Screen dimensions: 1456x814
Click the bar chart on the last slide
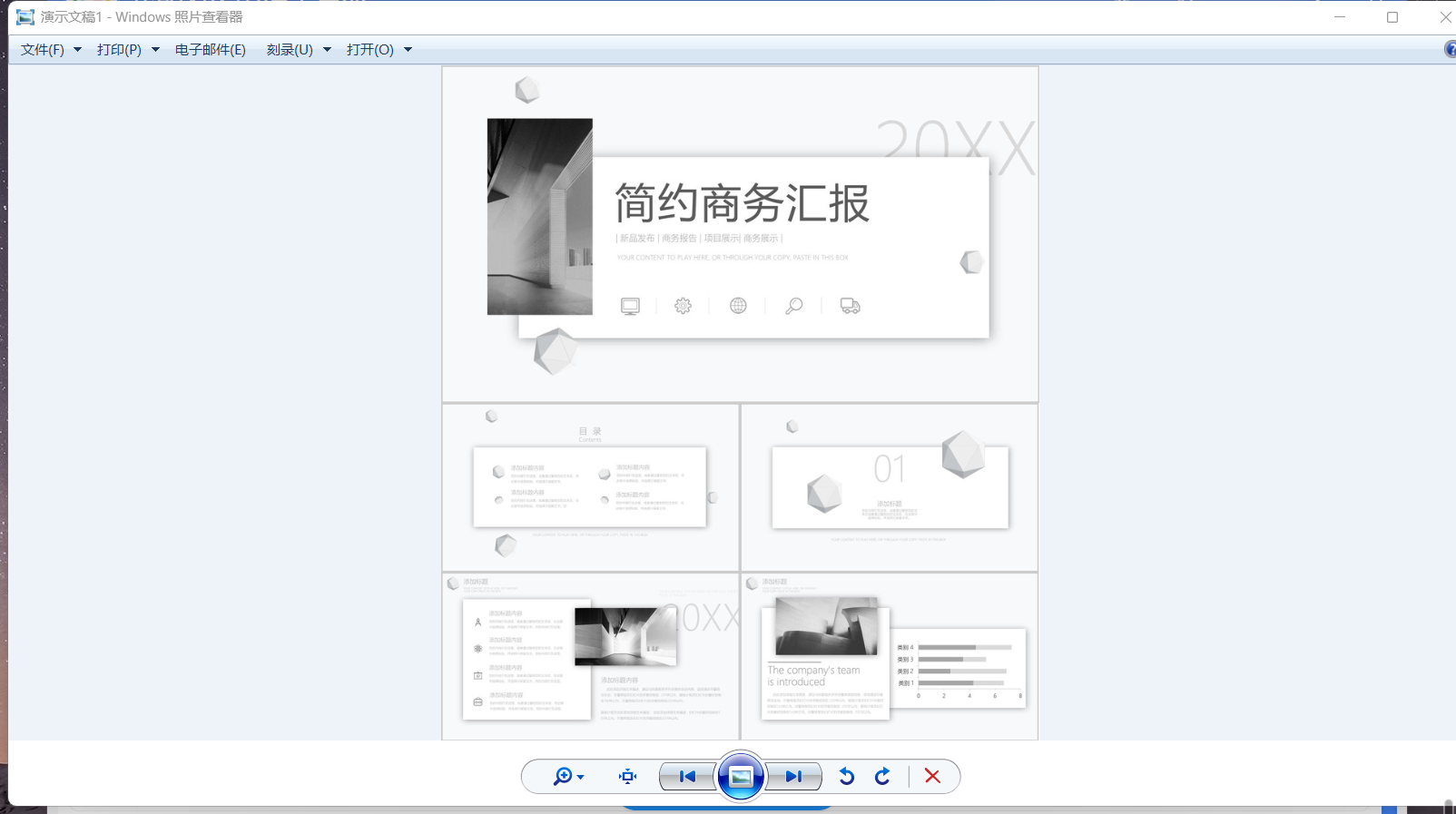959,669
